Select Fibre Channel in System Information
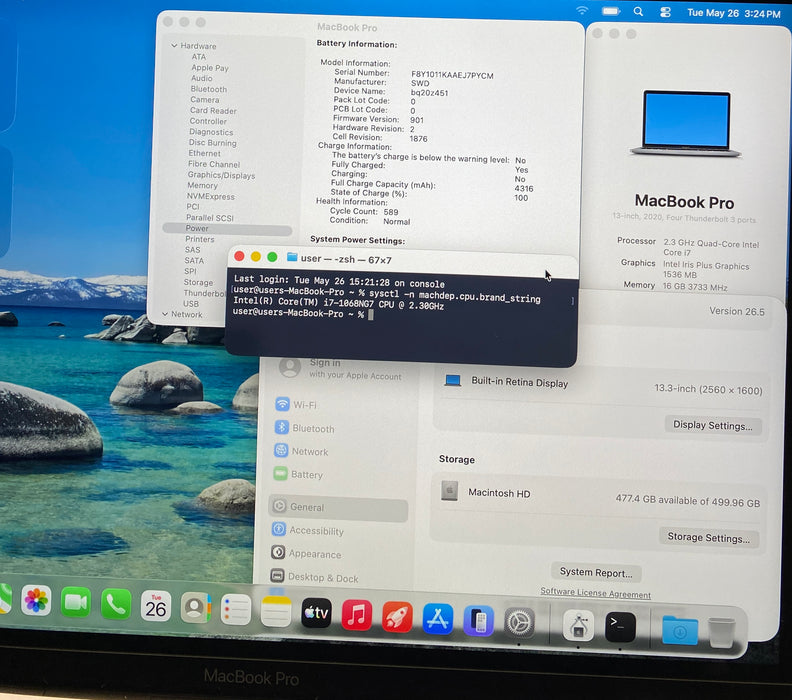The image size is (792, 700). pyautogui.click(x=214, y=164)
